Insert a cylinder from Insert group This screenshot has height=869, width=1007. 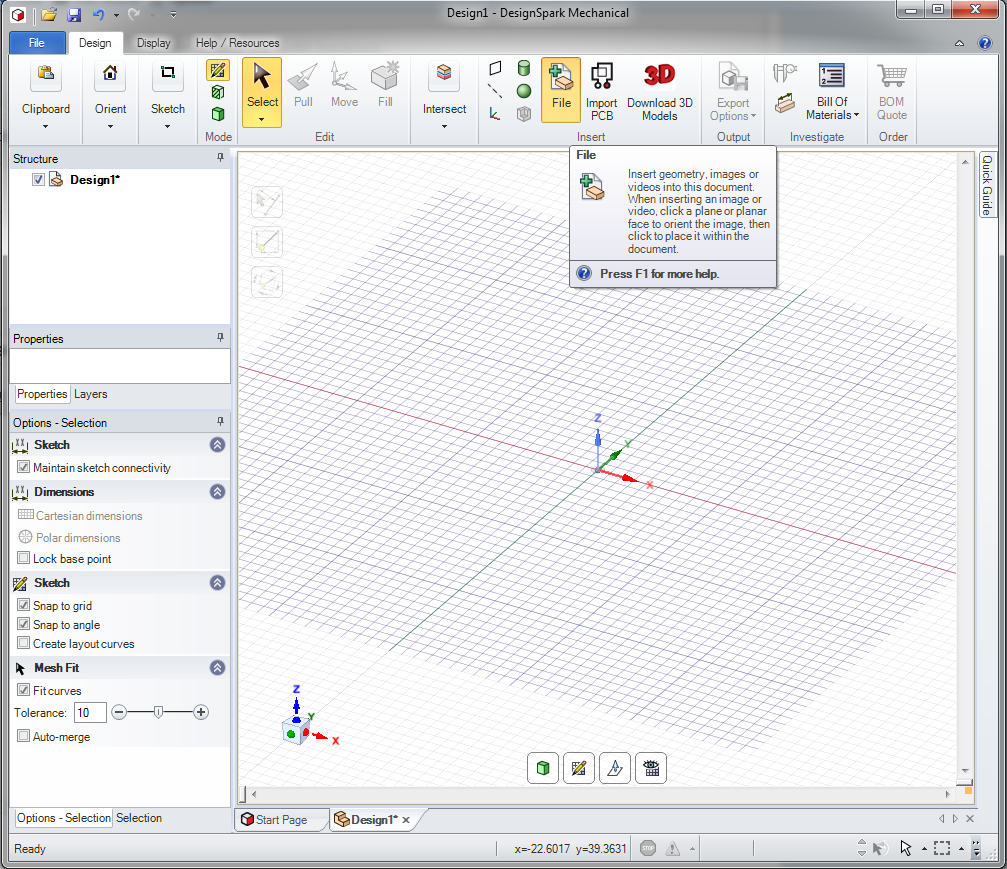point(524,68)
